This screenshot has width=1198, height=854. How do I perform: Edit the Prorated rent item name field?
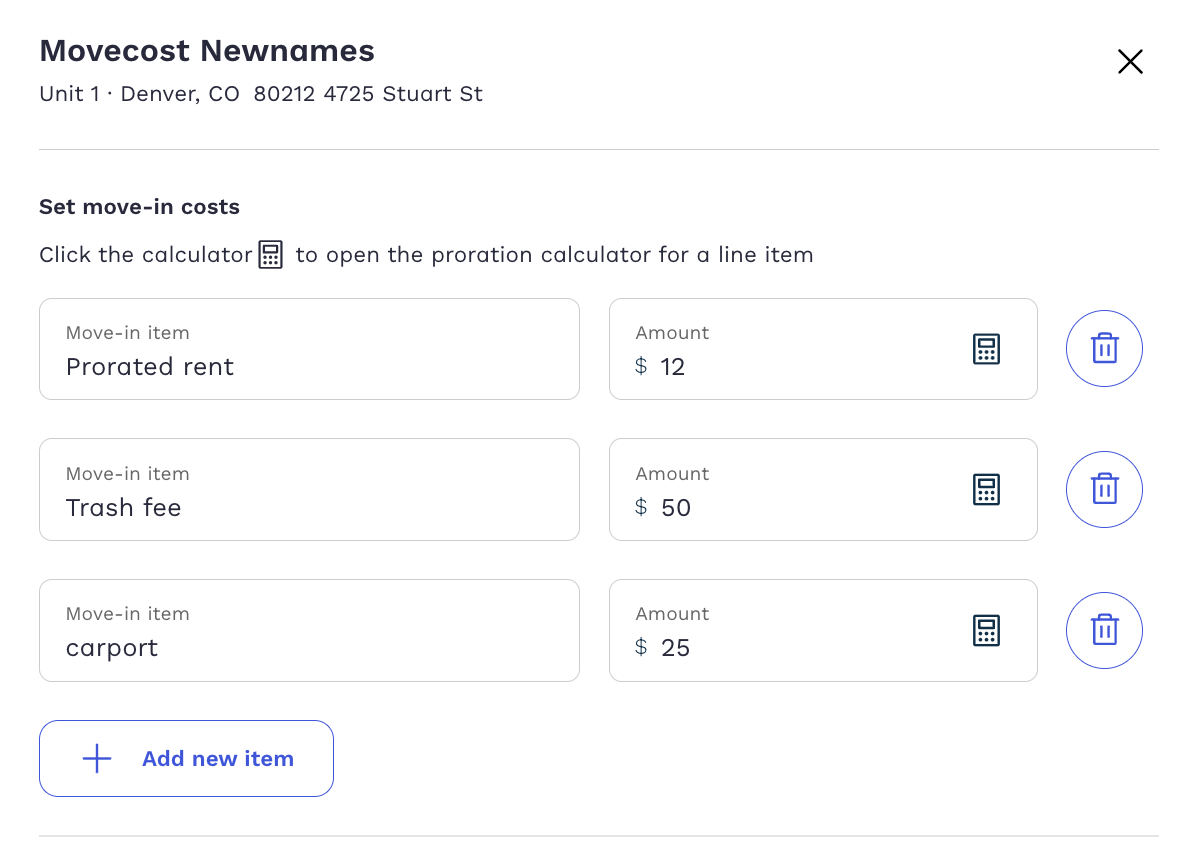[x=309, y=366]
